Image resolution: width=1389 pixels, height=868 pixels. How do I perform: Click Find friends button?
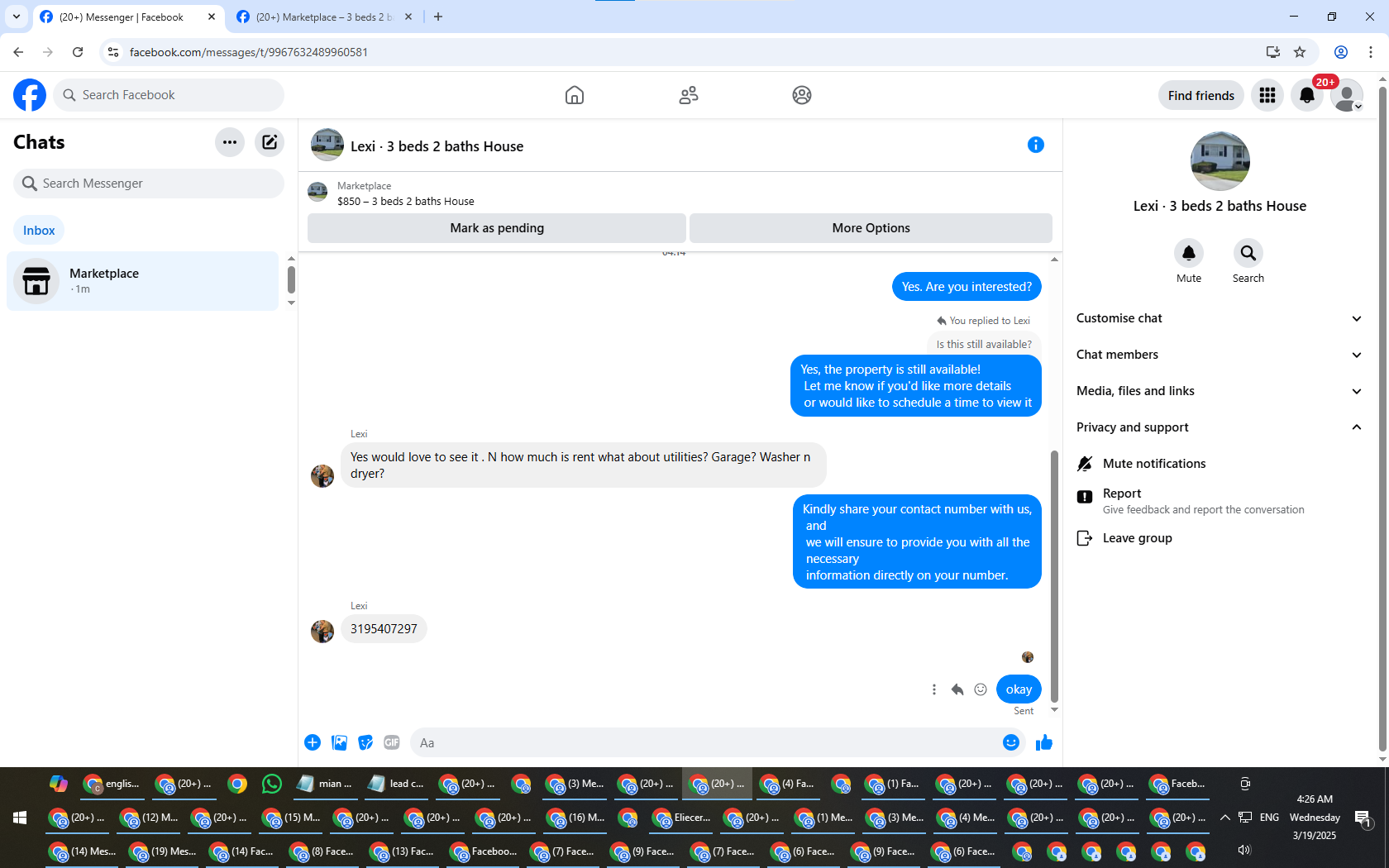point(1201,96)
